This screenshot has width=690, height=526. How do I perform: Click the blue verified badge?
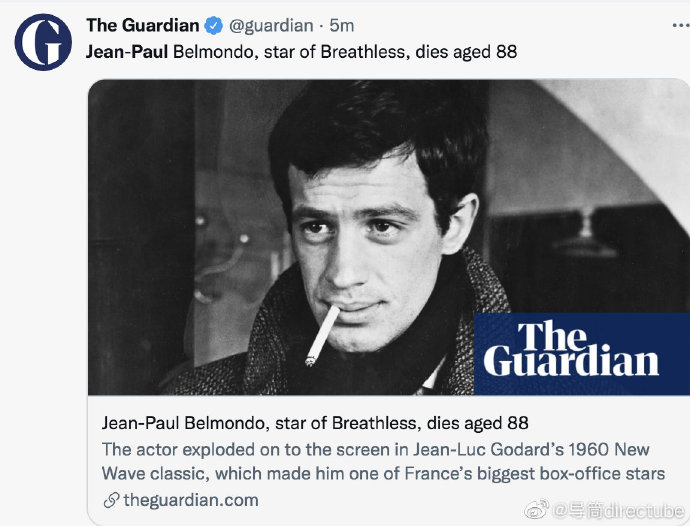(214, 26)
